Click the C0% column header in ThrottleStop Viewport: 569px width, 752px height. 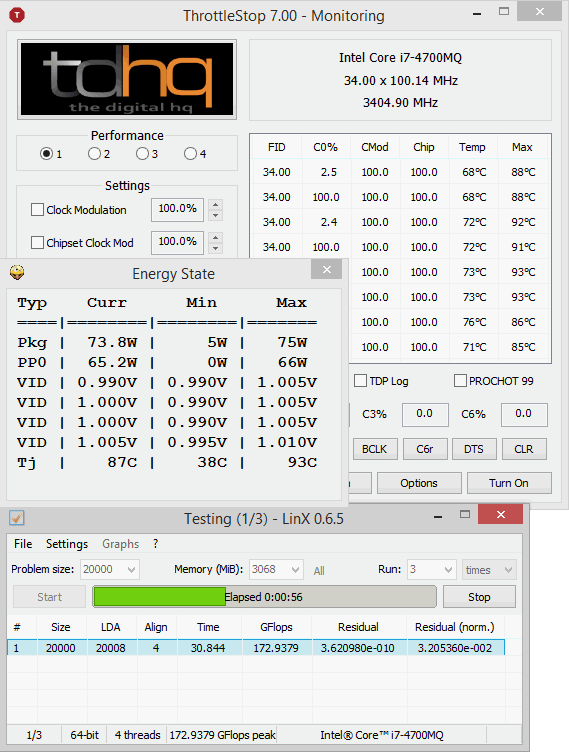(326, 147)
